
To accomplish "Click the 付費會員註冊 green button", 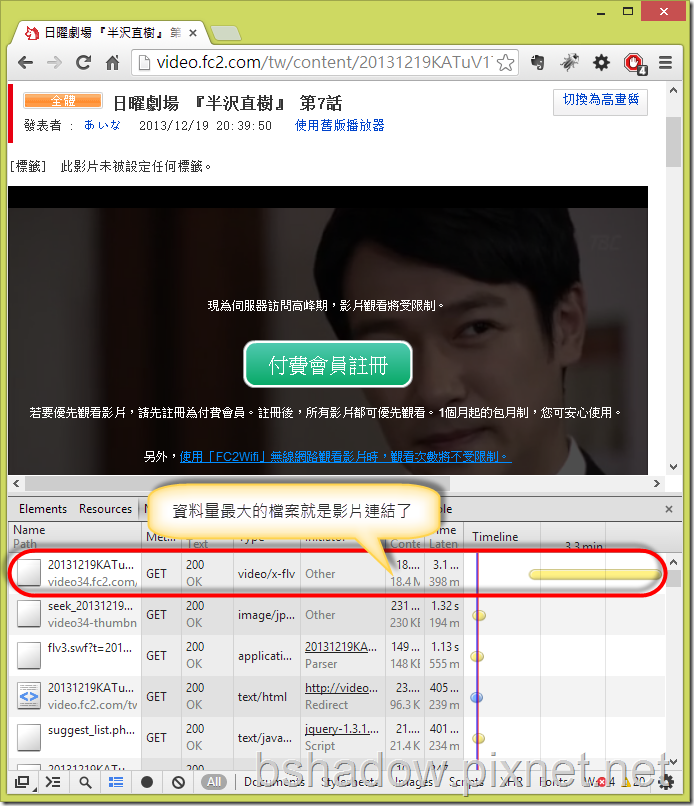I will 328,364.
